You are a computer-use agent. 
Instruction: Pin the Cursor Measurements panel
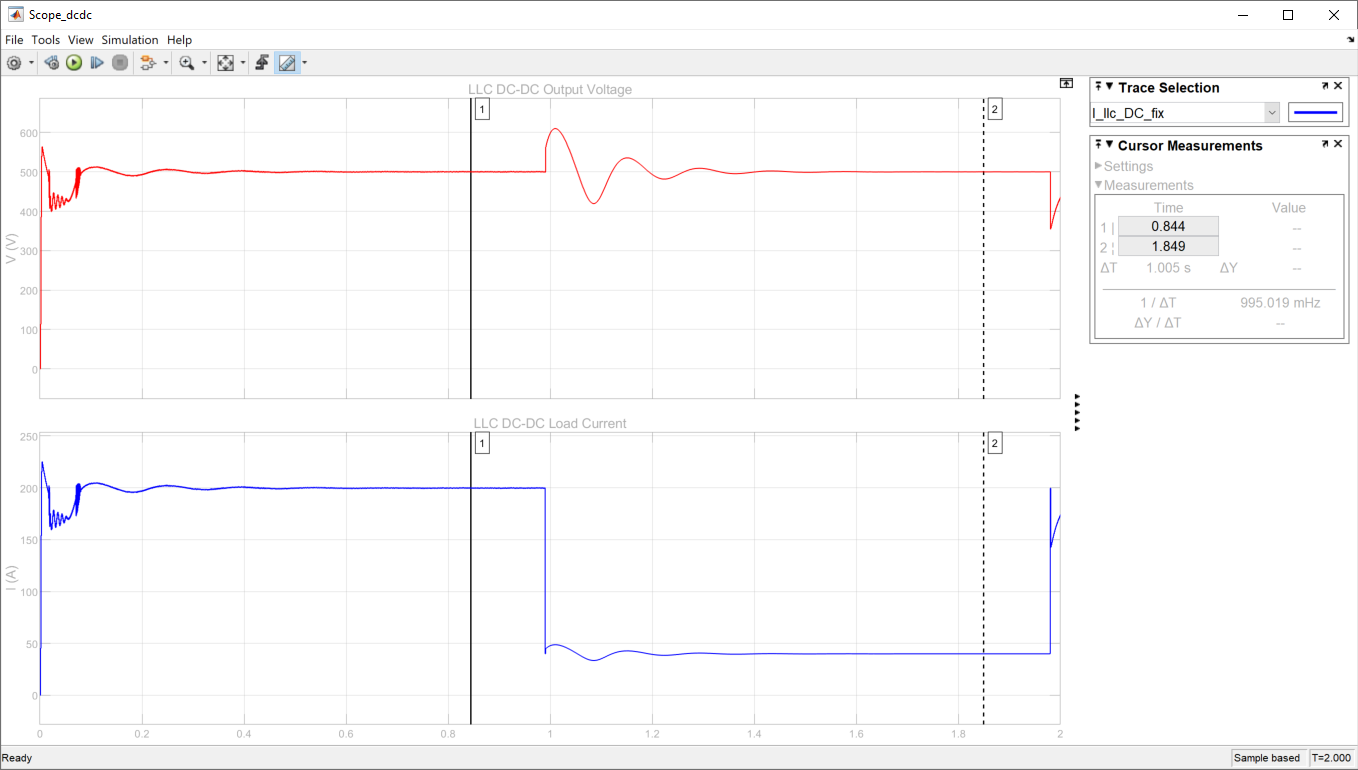[1098, 145]
